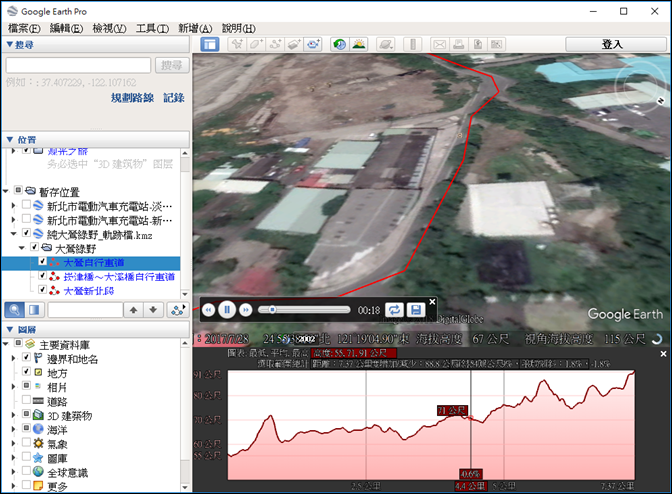Uncheck 大鶯新壯段 path checkbox
This screenshot has height=494, width=672.
42,290
